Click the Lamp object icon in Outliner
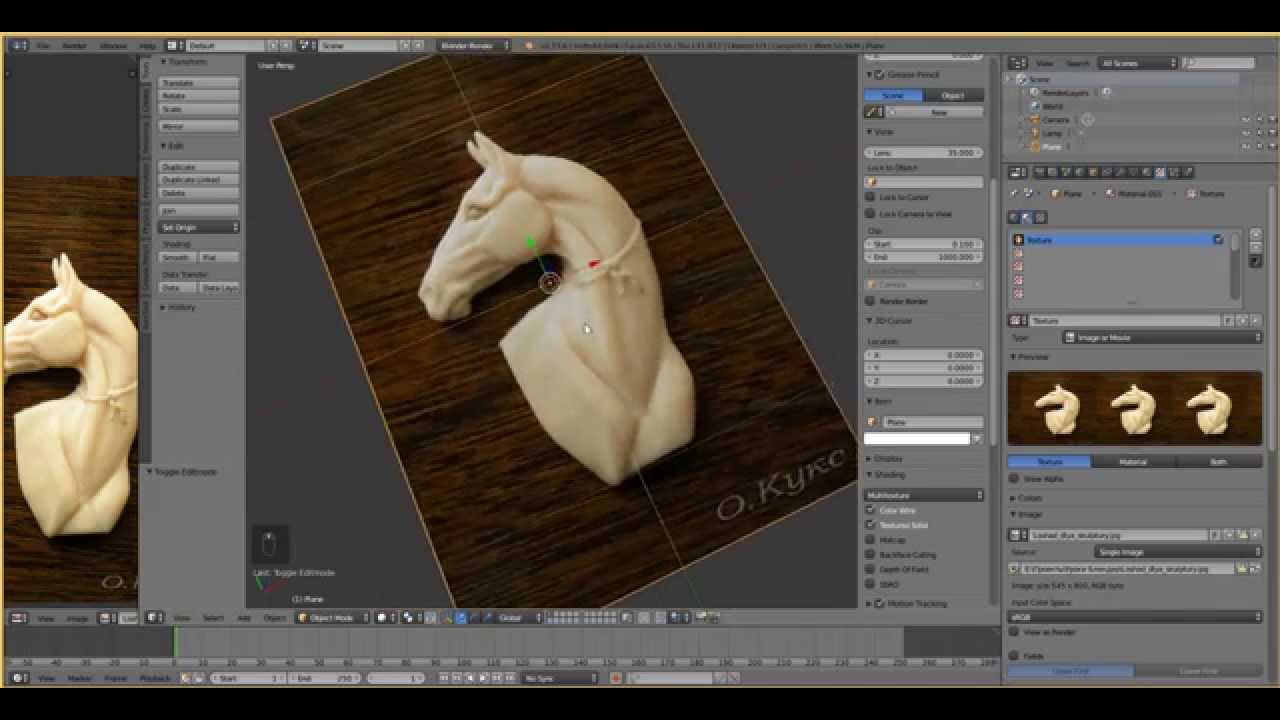This screenshot has height=720, width=1280. (1035, 132)
